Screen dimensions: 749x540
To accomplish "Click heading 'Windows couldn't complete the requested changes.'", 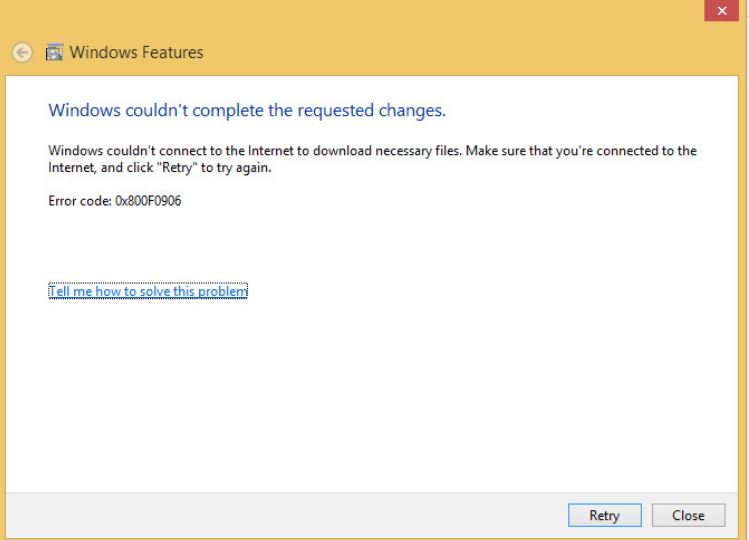I will pos(247,110).
